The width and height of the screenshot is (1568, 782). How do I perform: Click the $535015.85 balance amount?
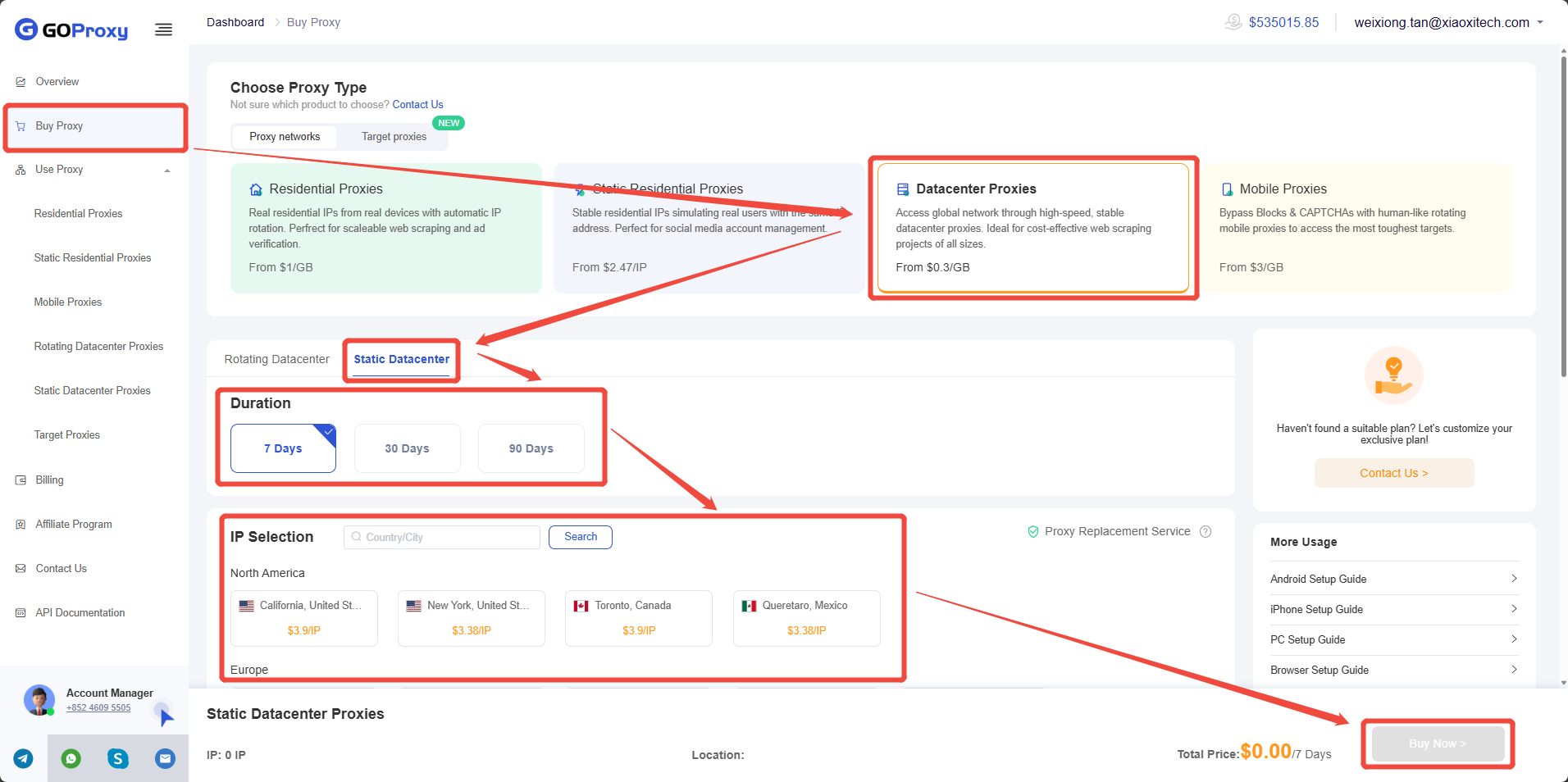(x=1283, y=23)
